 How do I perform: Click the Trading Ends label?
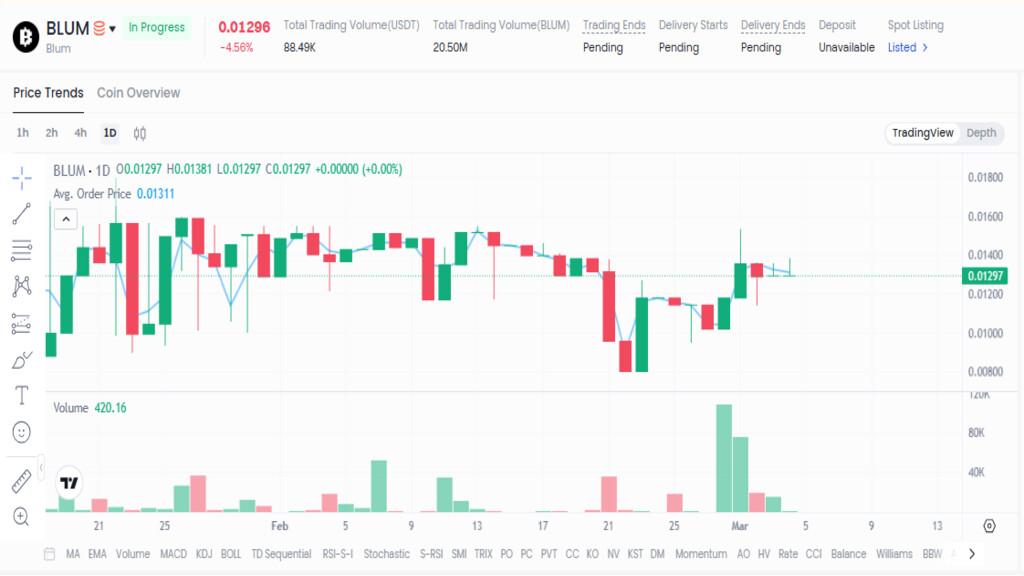[x=614, y=25]
